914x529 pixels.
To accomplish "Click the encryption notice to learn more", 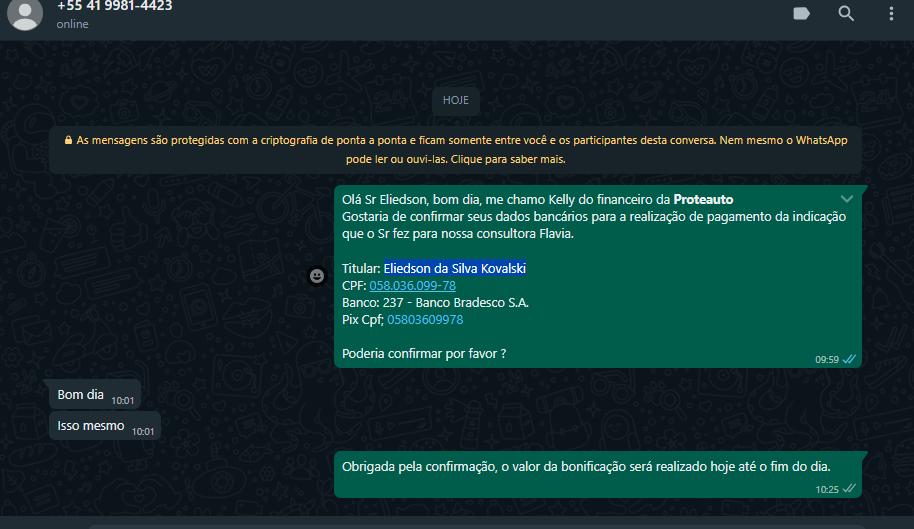I will tap(455, 150).
